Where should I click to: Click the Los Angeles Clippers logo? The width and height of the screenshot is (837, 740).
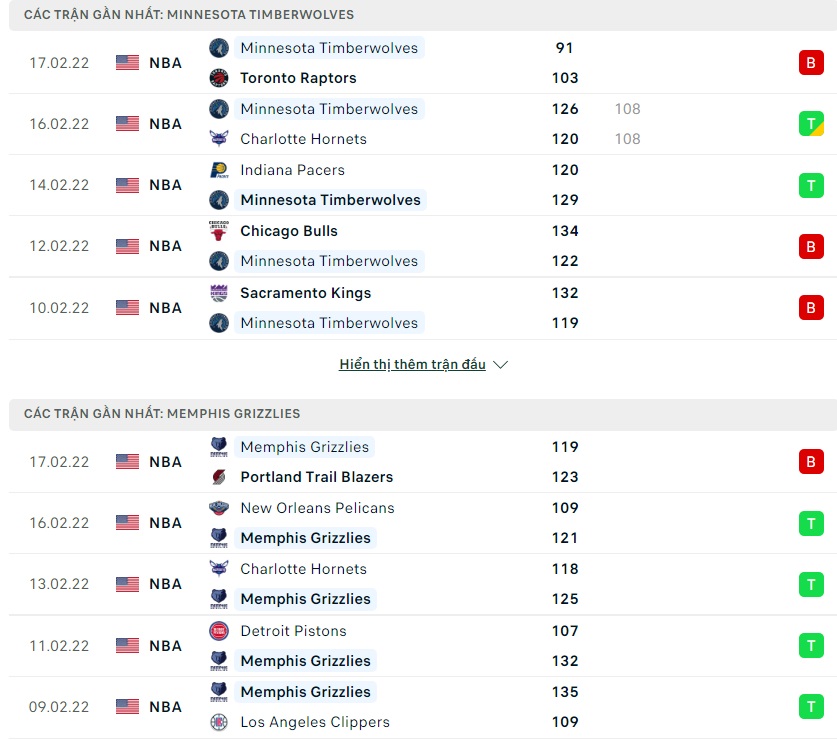pyautogui.click(x=219, y=722)
